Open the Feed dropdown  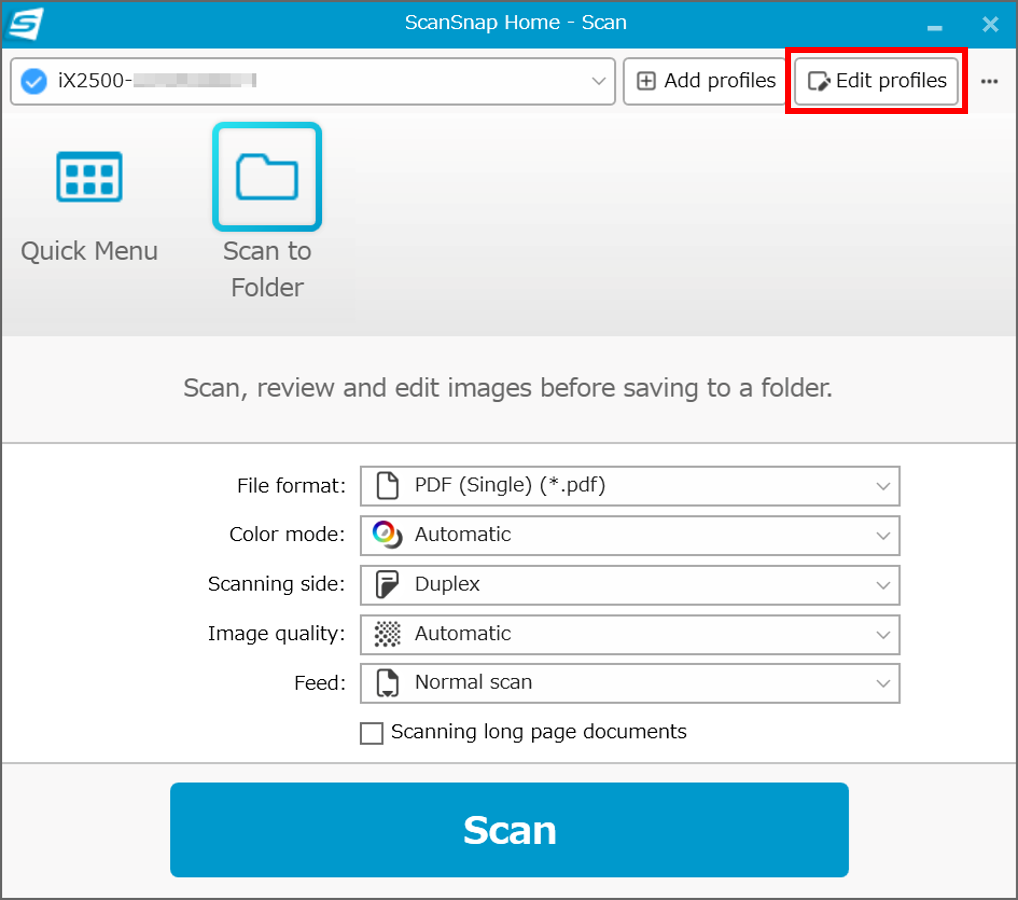pos(630,683)
